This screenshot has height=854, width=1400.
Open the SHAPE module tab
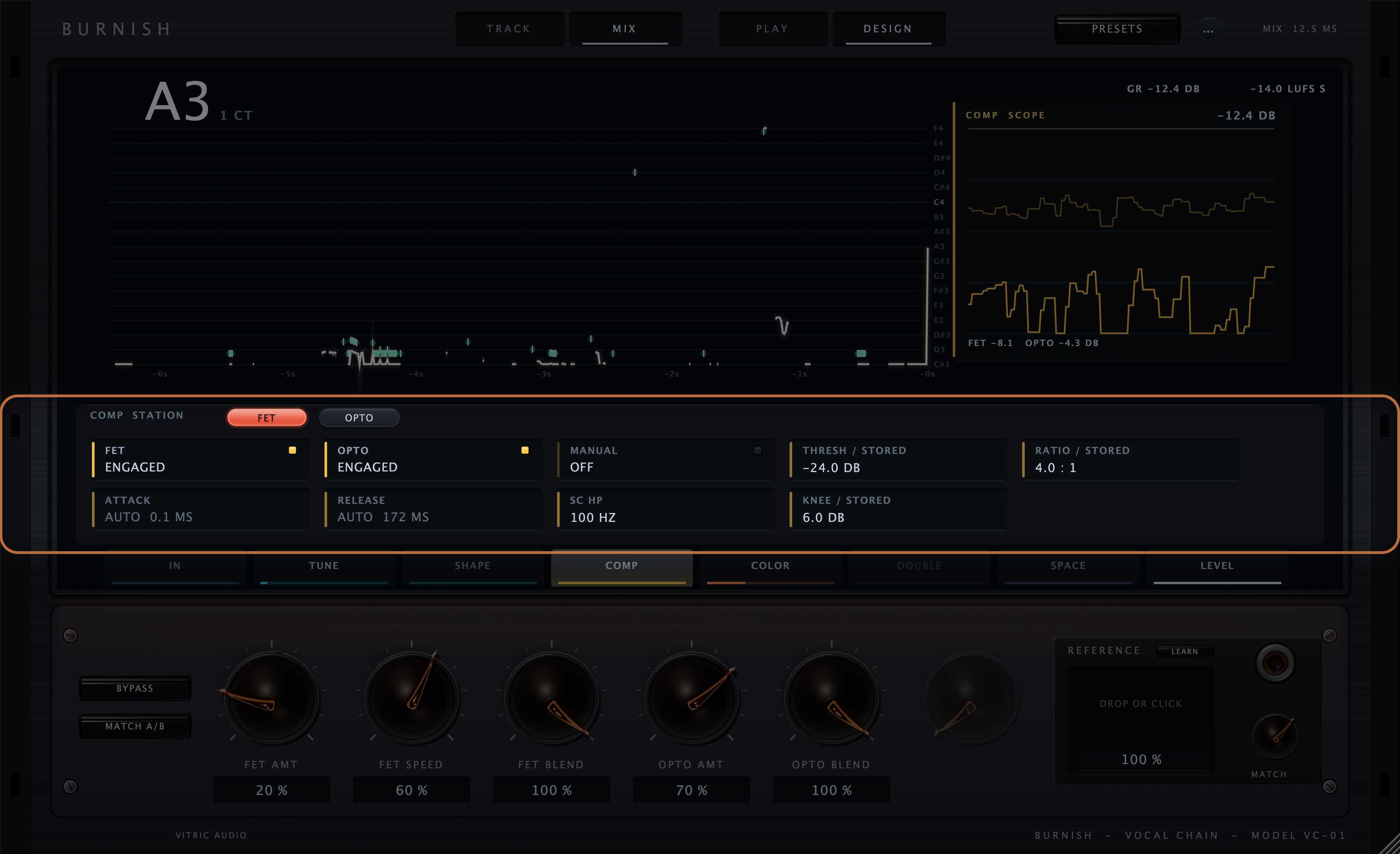pos(473,569)
